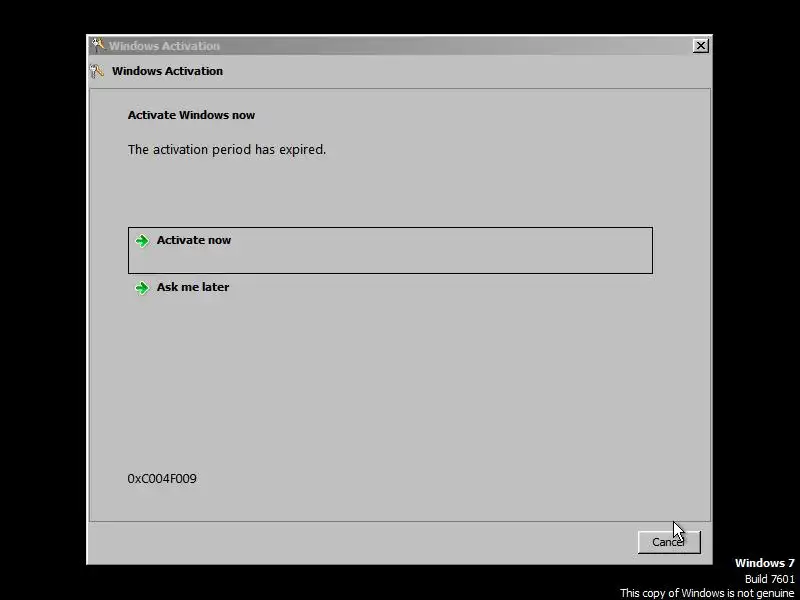Click the text 'The activation period has expired.'
This screenshot has height=600, width=800.
pyautogui.click(x=227, y=149)
